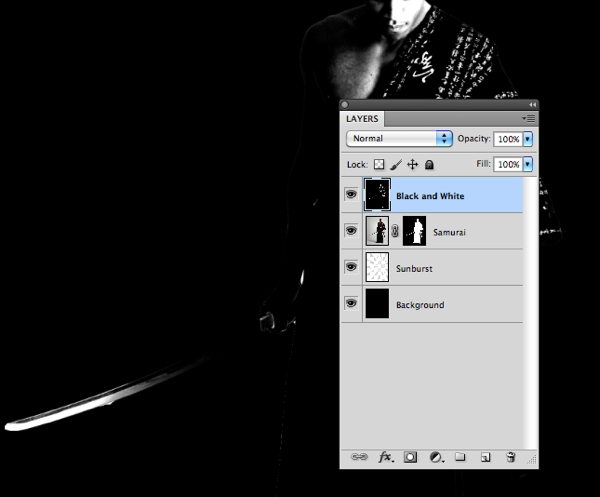Open the layer style fx menu

pos(385,457)
